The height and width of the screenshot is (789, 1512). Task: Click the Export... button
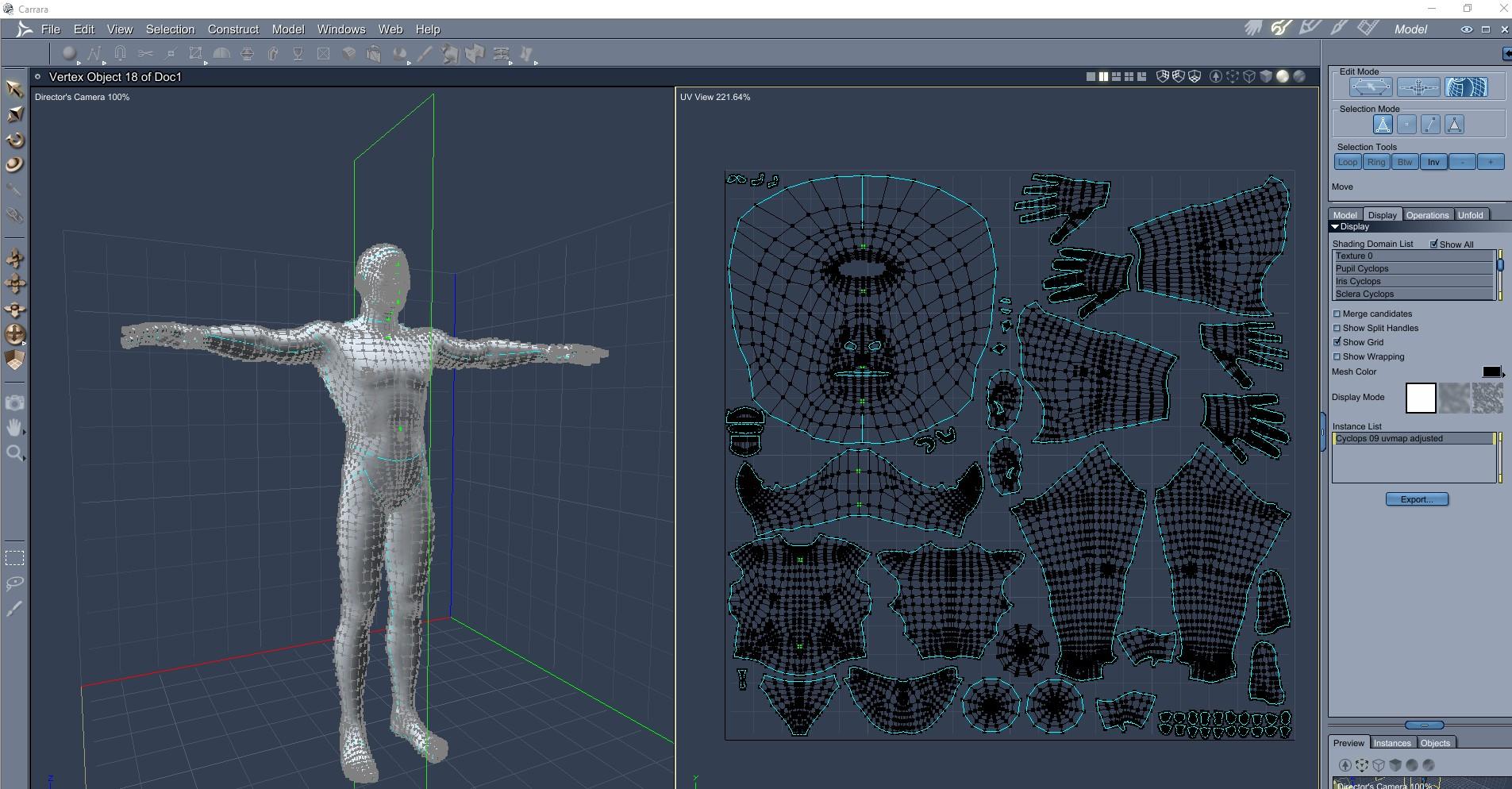pyautogui.click(x=1417, y=499)
